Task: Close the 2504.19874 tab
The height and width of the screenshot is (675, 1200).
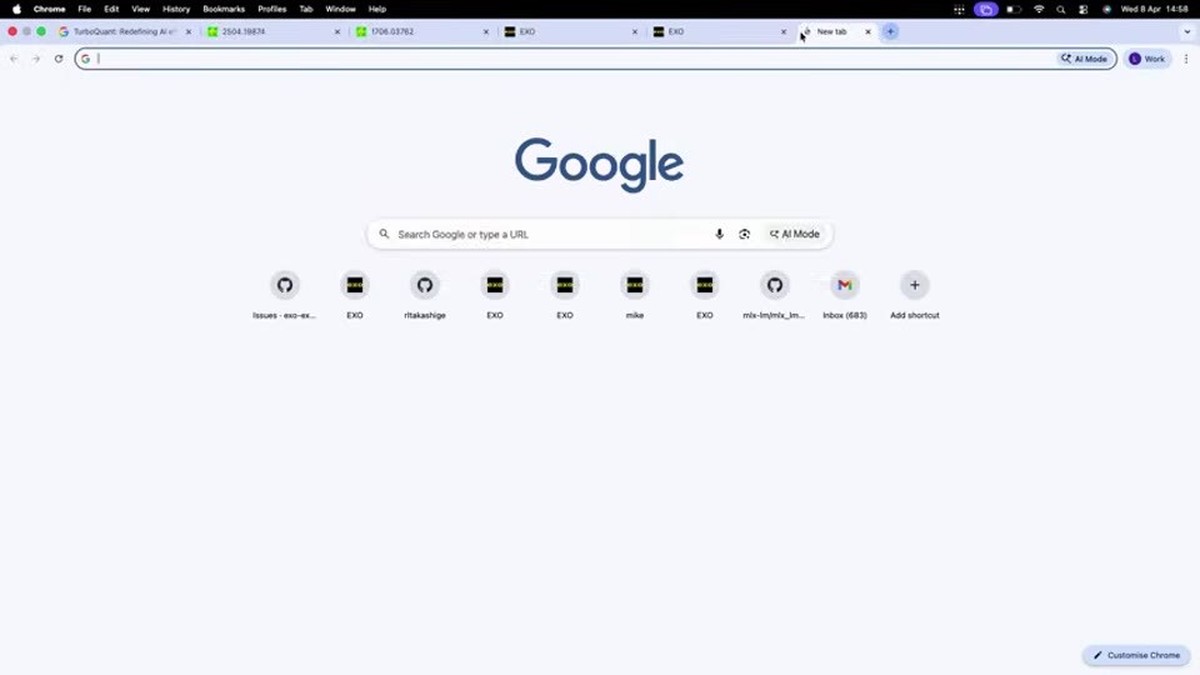Action: 337,32
